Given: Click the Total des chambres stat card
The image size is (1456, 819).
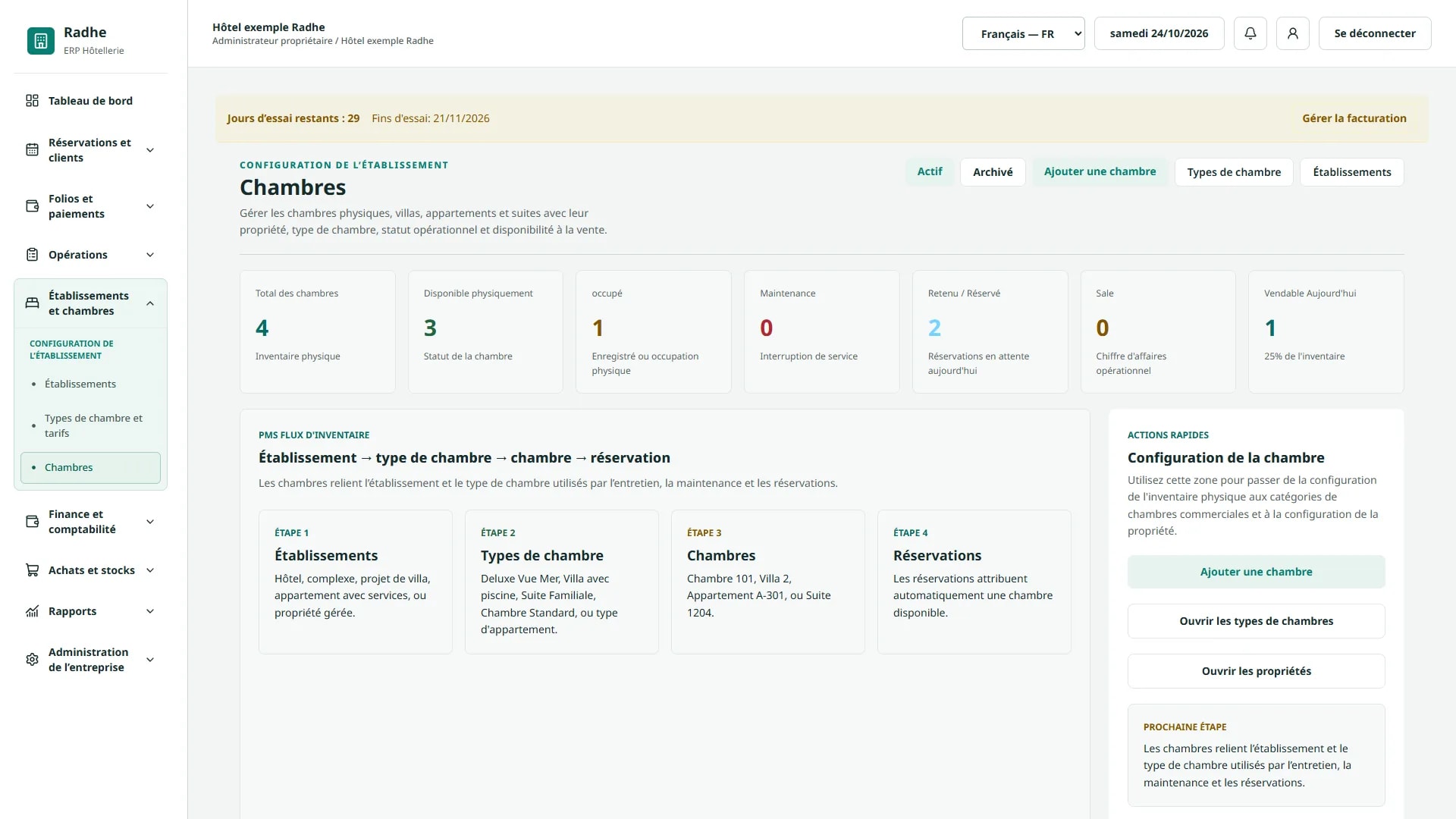Looking at the screenshot, I should [317, 331].
